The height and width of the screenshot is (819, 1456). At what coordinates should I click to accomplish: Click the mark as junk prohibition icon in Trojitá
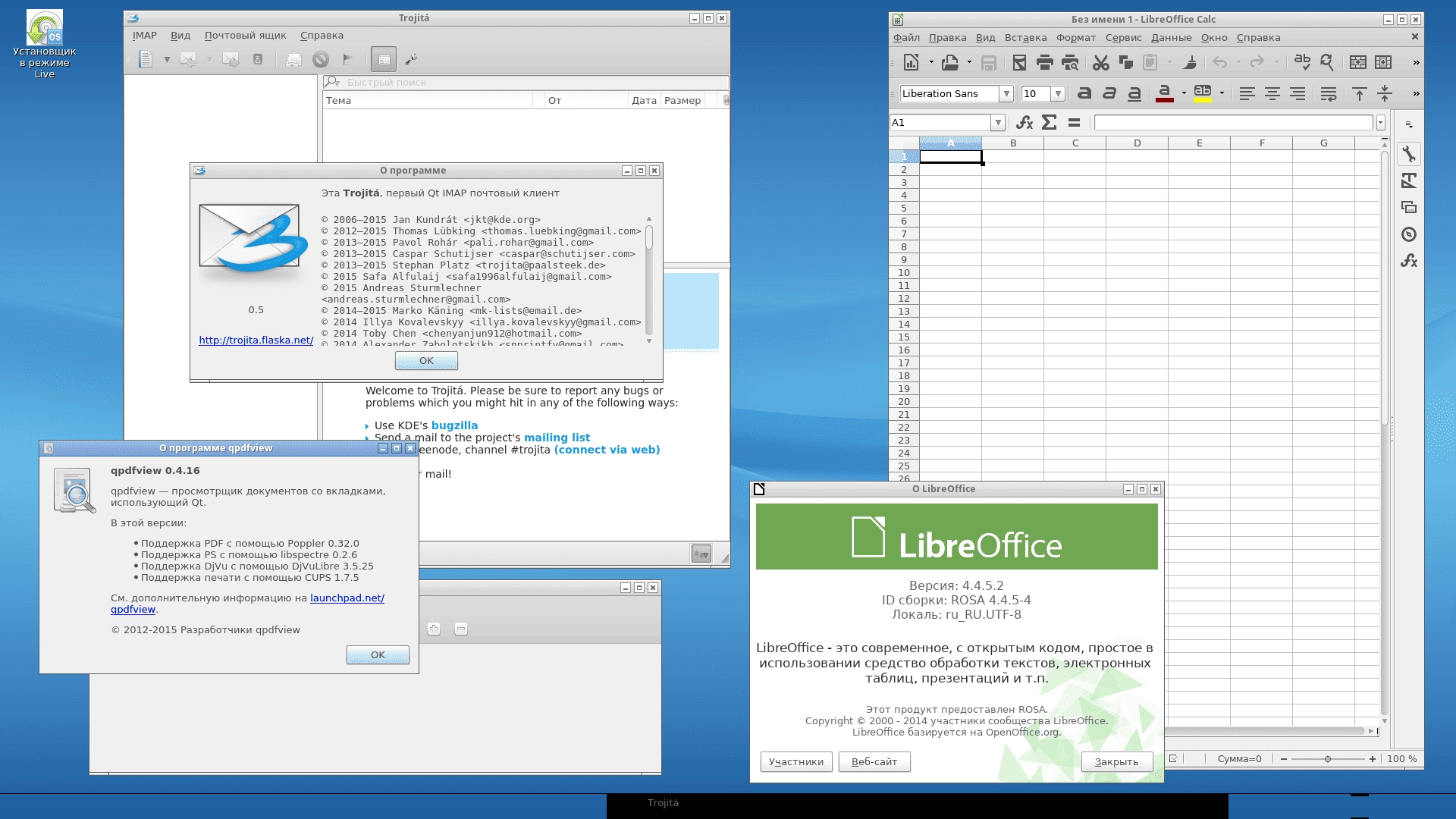321,59
